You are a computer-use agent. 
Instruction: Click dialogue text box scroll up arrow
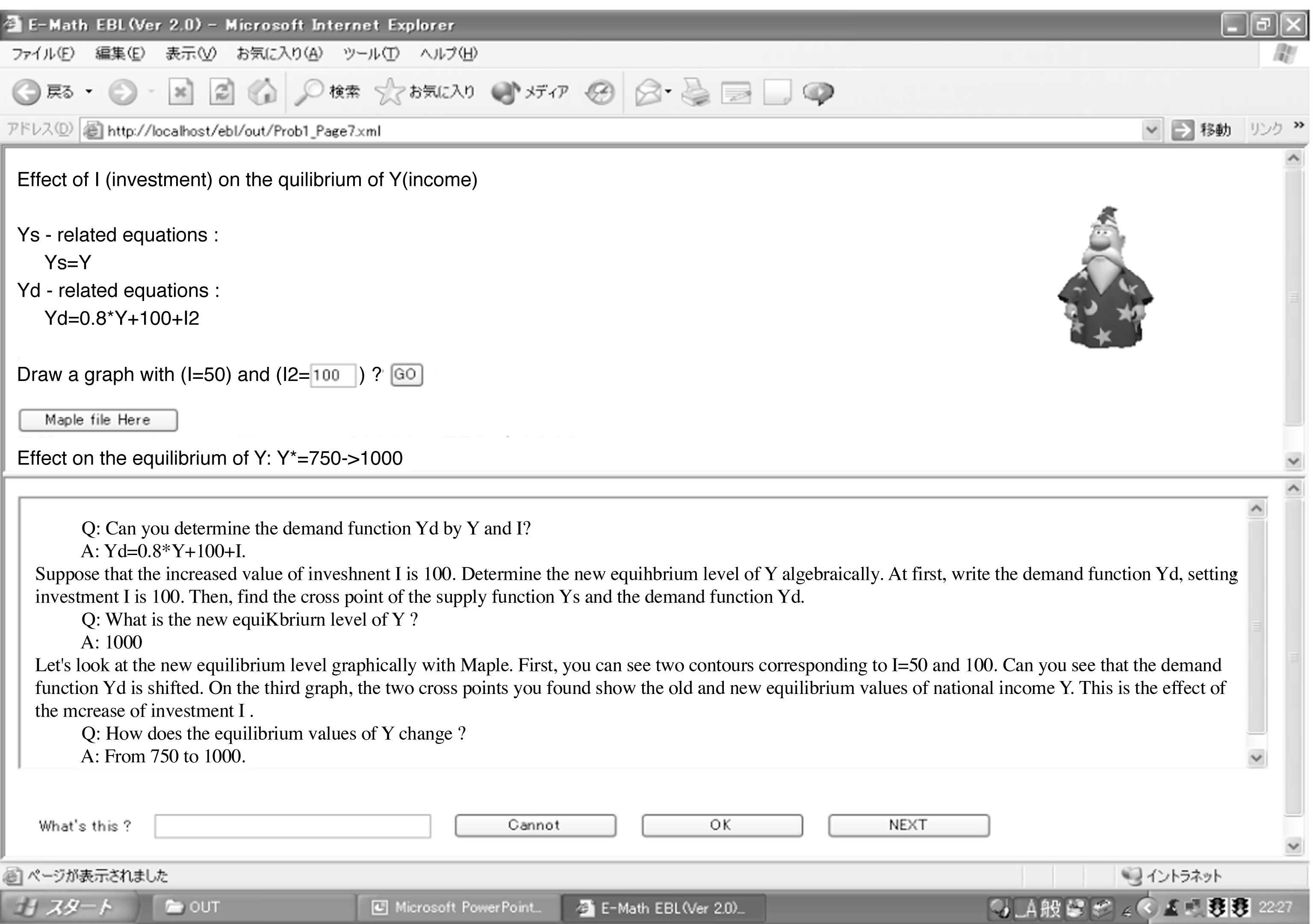(1256, 508)
